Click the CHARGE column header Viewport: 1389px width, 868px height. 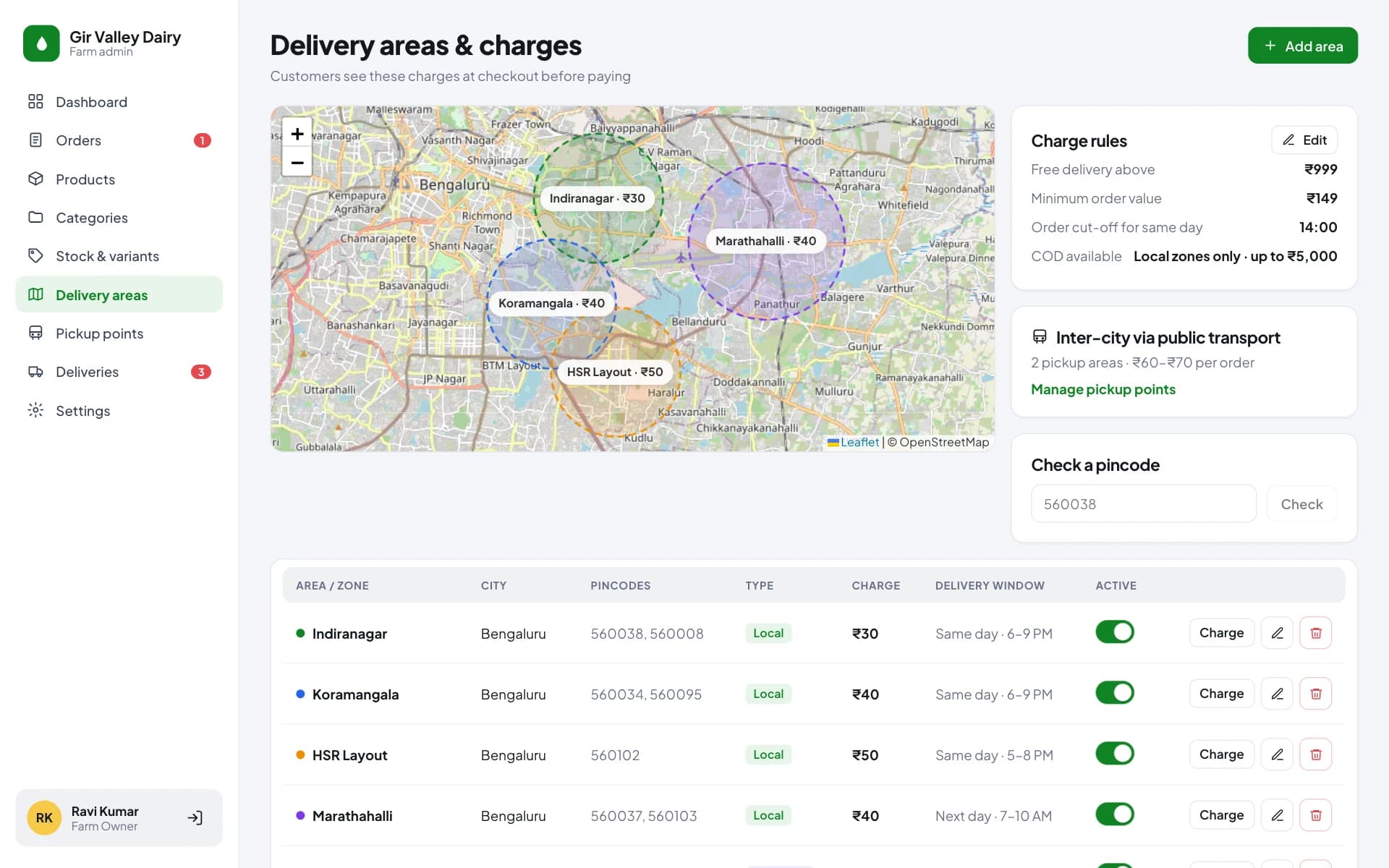point(875,585)
